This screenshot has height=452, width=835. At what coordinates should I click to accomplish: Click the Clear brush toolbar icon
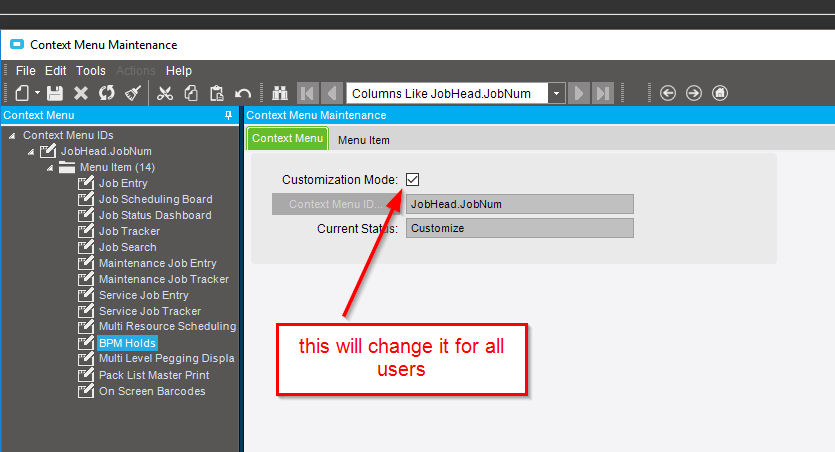(x=133, y=93)
